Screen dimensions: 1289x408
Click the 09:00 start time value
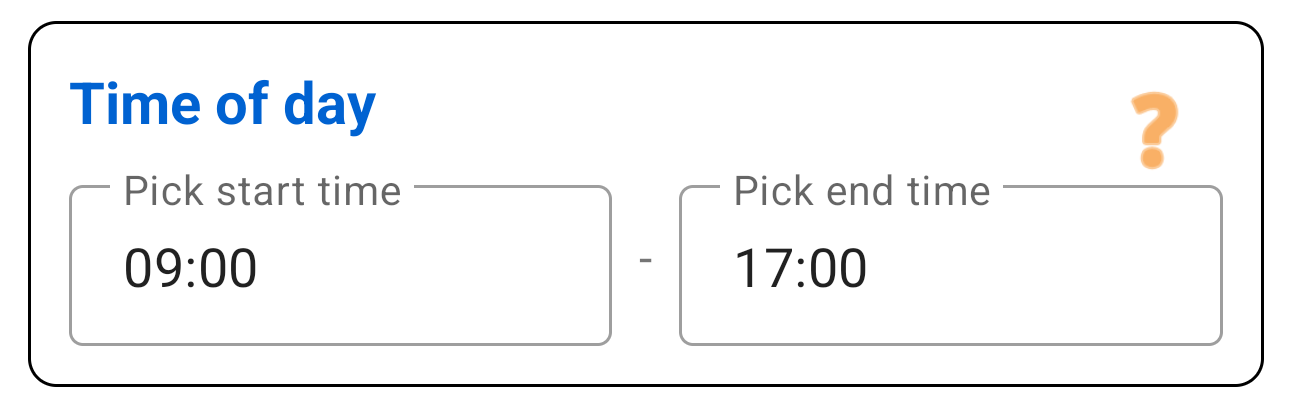[190, 268]
